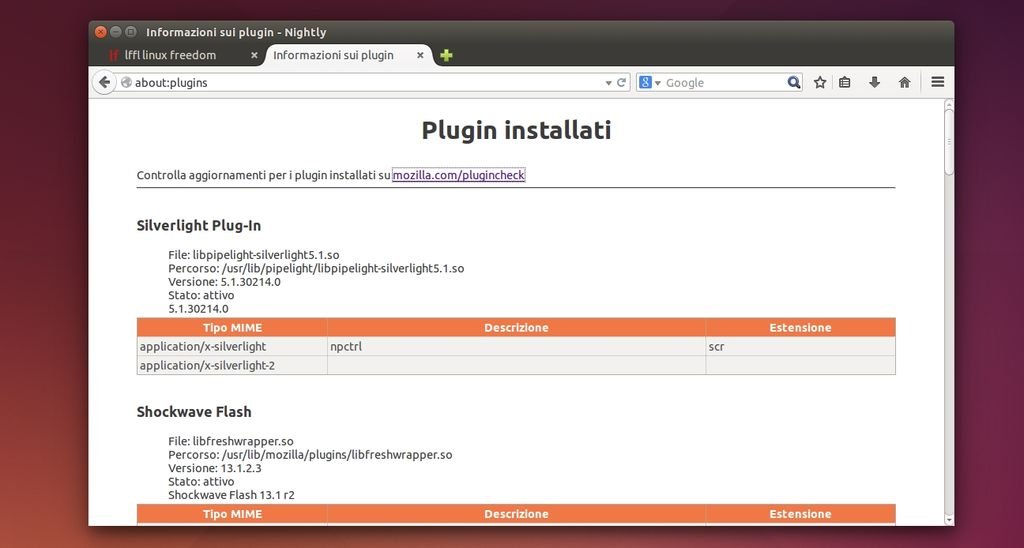Click the page's vertical scrollbar thumb
Viewport: 1024px width, 548px height.
click(x=949, y=142)
